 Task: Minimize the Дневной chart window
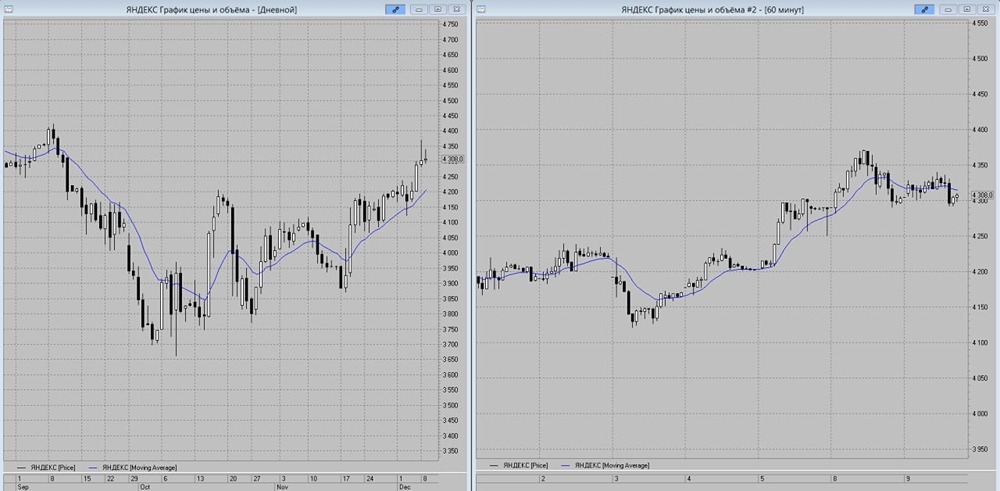(419, 9)
